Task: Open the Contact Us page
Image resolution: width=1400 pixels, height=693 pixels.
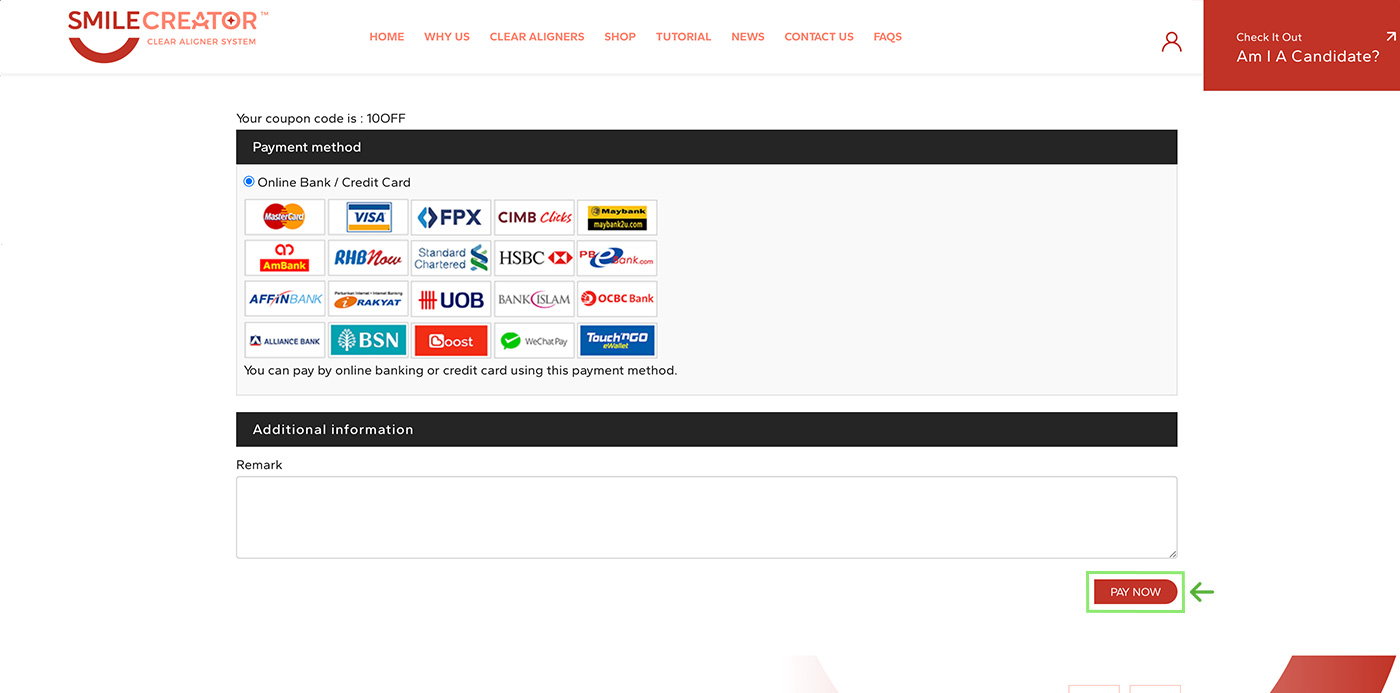Action: (819, 37)
